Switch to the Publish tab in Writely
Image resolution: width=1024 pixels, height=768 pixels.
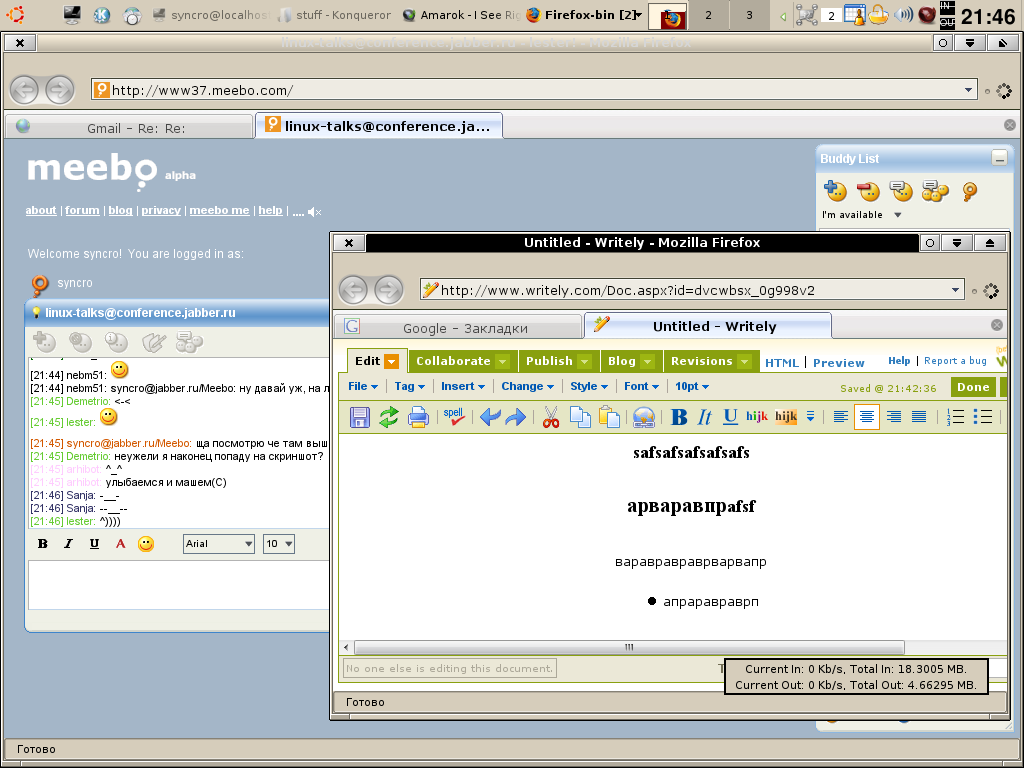[558, 361]
